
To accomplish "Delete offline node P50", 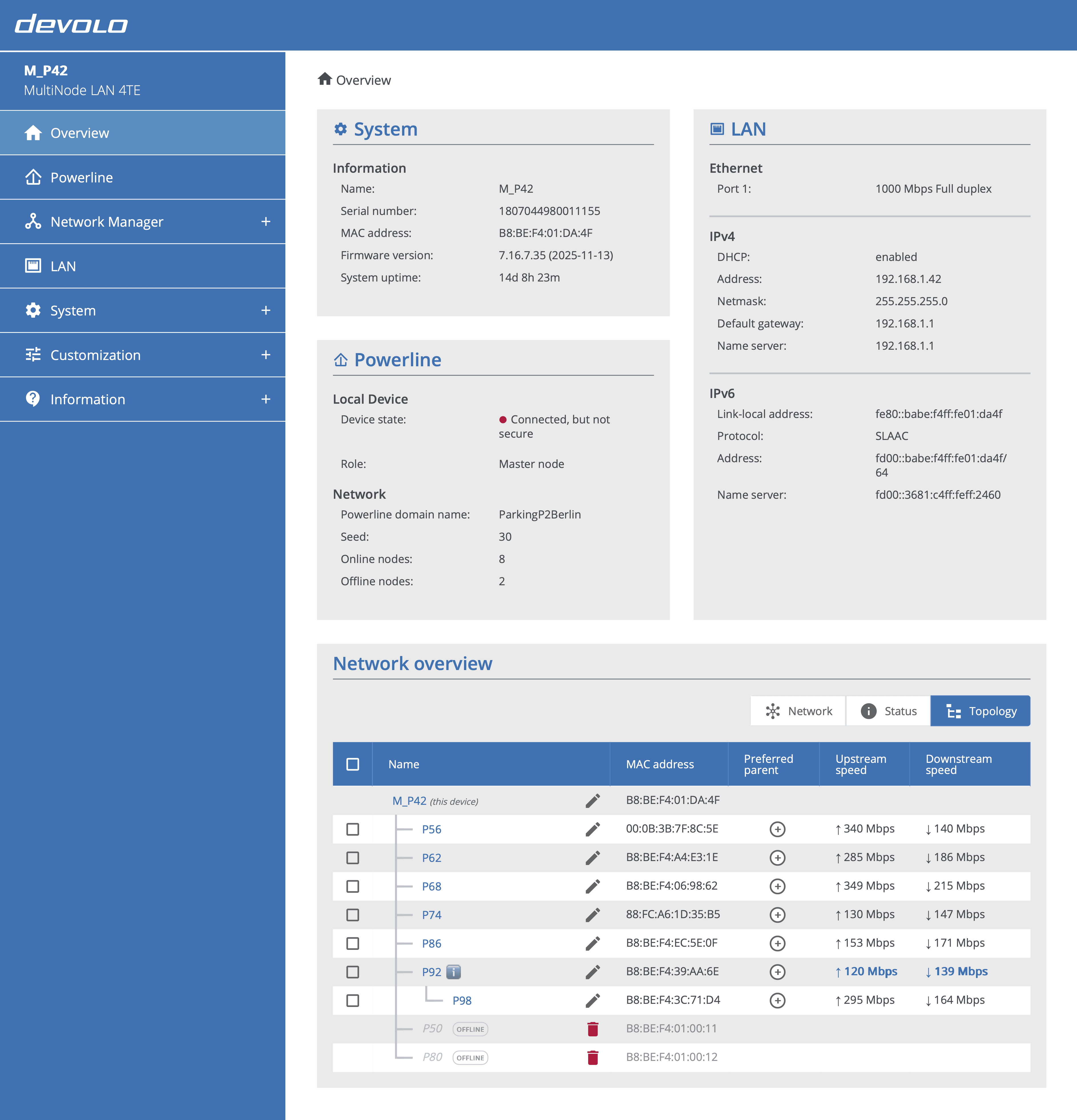I will tap(593, 1029).
